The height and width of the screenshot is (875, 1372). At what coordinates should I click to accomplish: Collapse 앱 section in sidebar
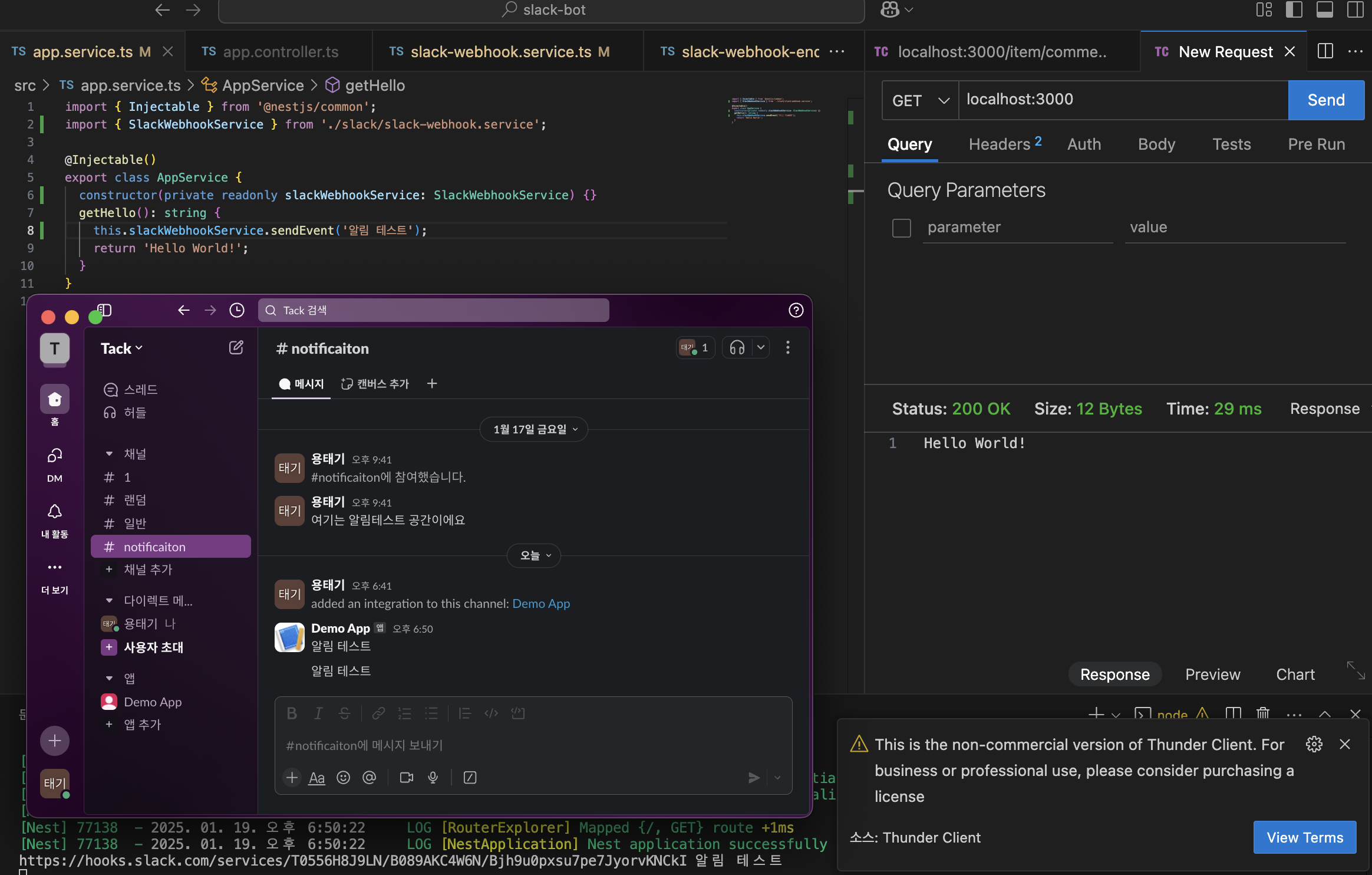click(109, 678)
